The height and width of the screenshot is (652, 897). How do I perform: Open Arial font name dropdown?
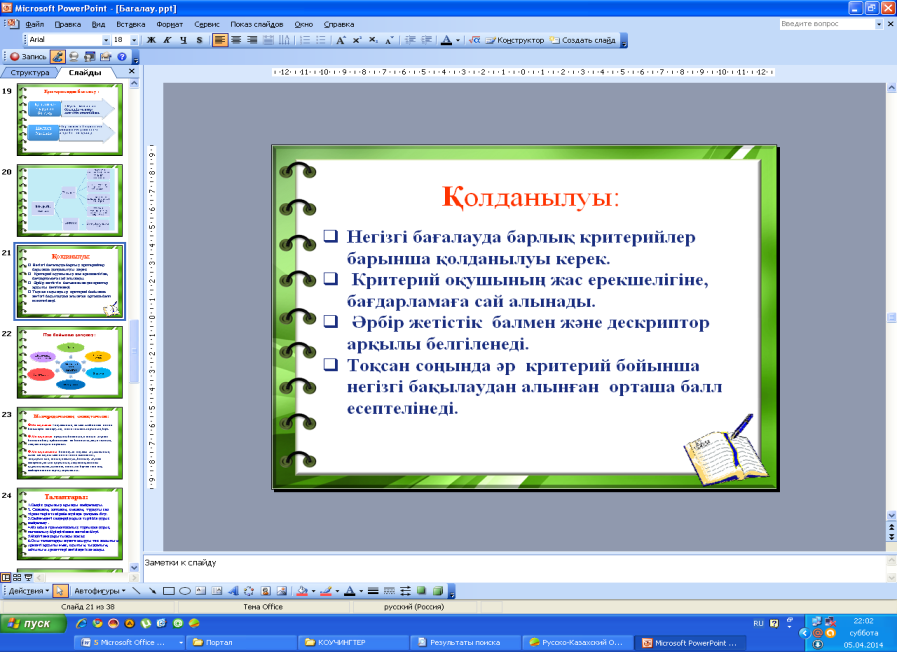[106, 40]
